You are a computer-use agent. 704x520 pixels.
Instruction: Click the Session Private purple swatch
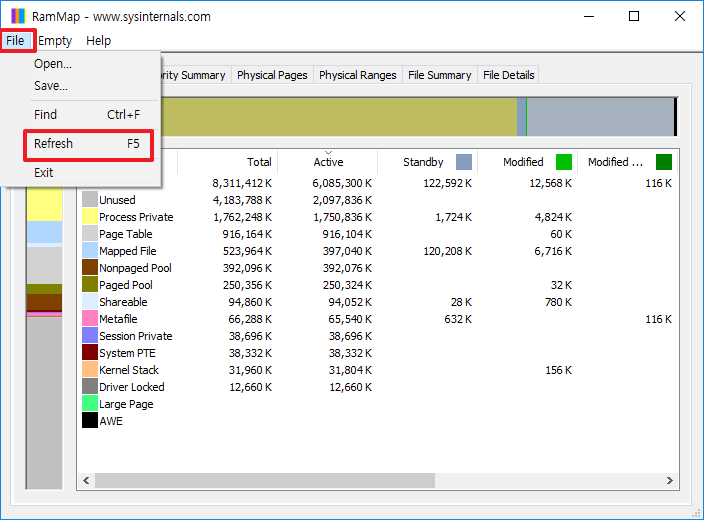pyautogui.click(x=90, y=336)
